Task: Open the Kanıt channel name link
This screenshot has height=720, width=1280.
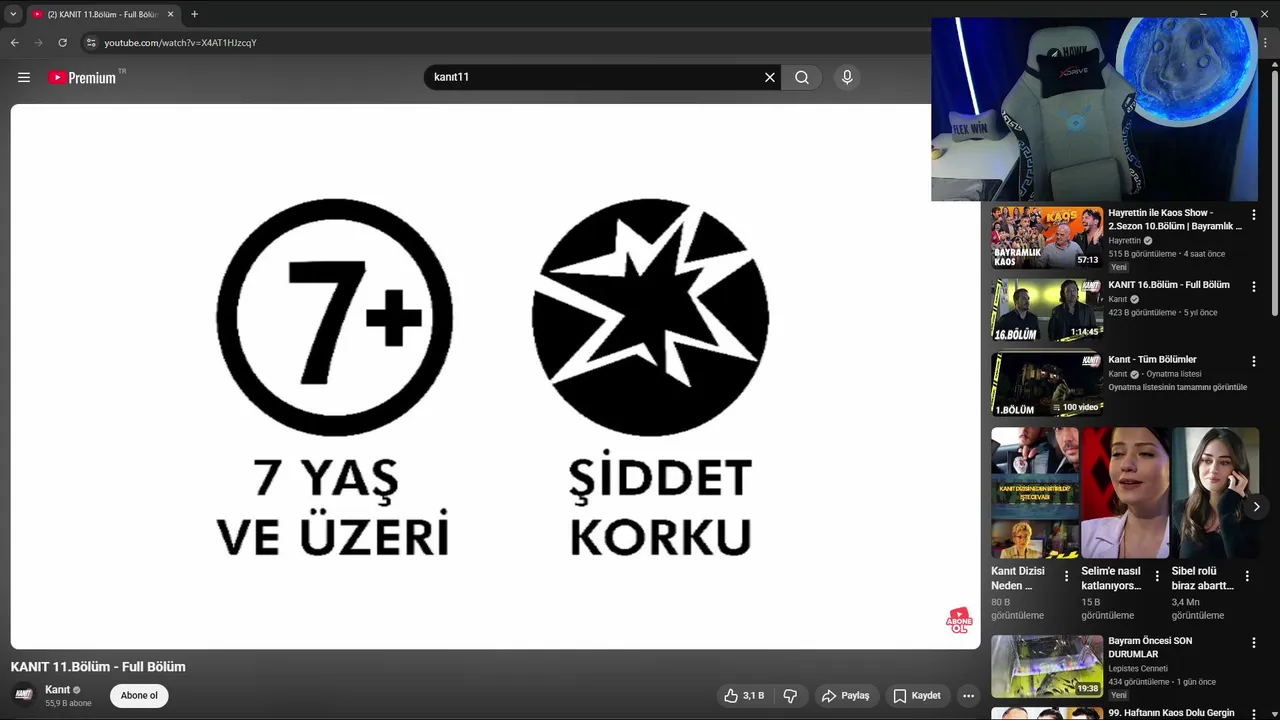Action: (57, 690)
